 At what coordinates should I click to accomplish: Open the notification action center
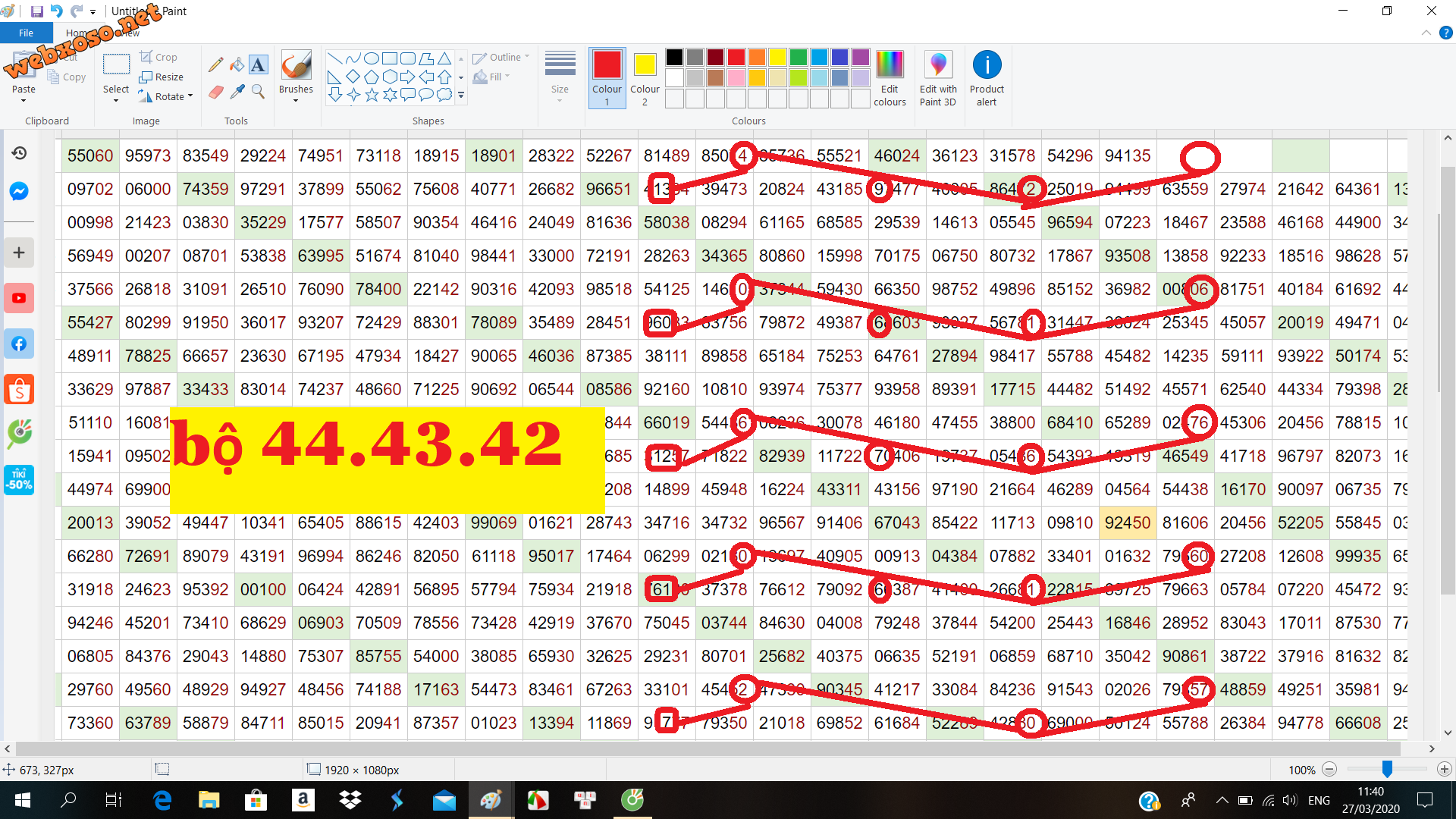[1425, 800]
